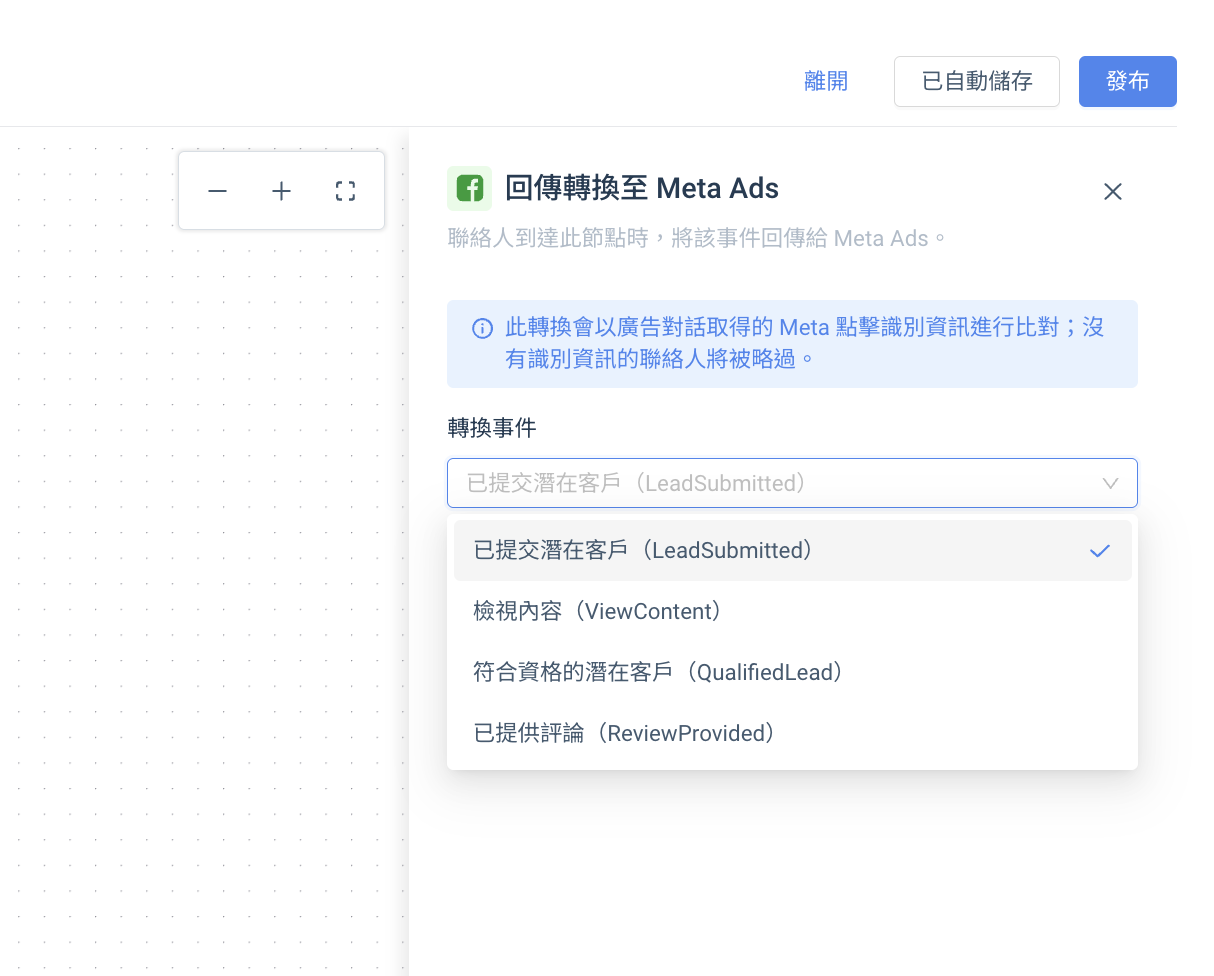Close the Meta Ads panel
The image size is (1214, 976).
(1113, 191)
